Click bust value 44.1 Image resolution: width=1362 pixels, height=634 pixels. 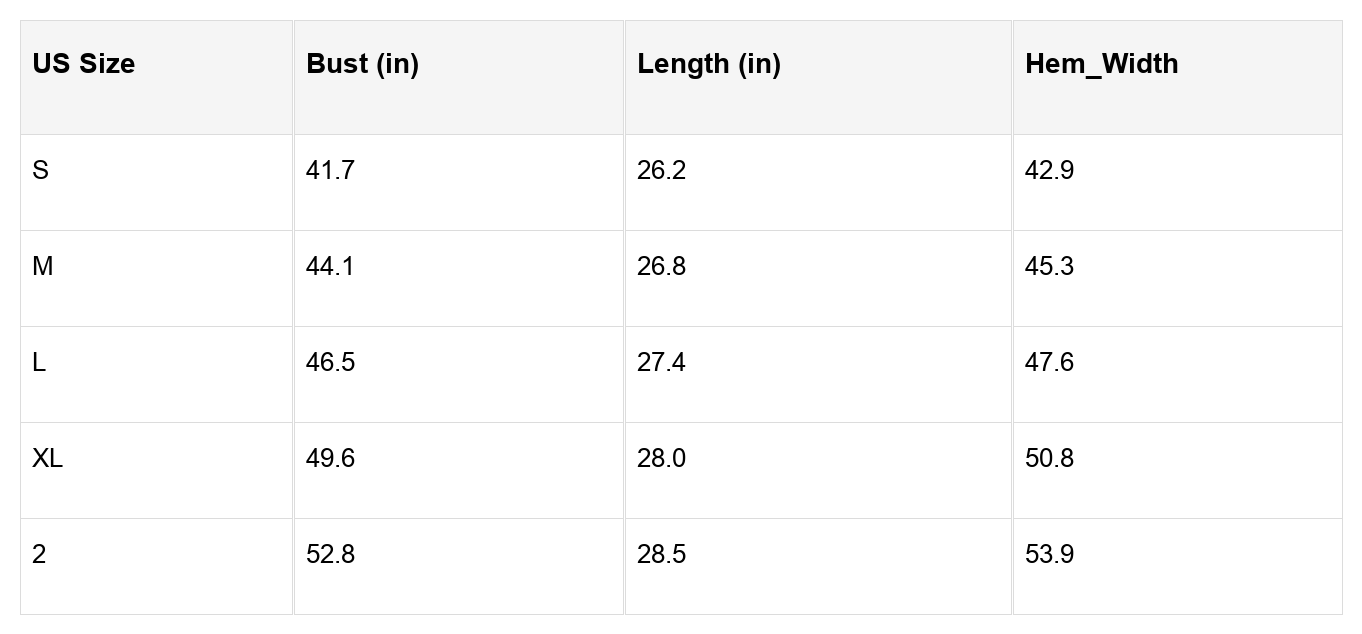330,267
